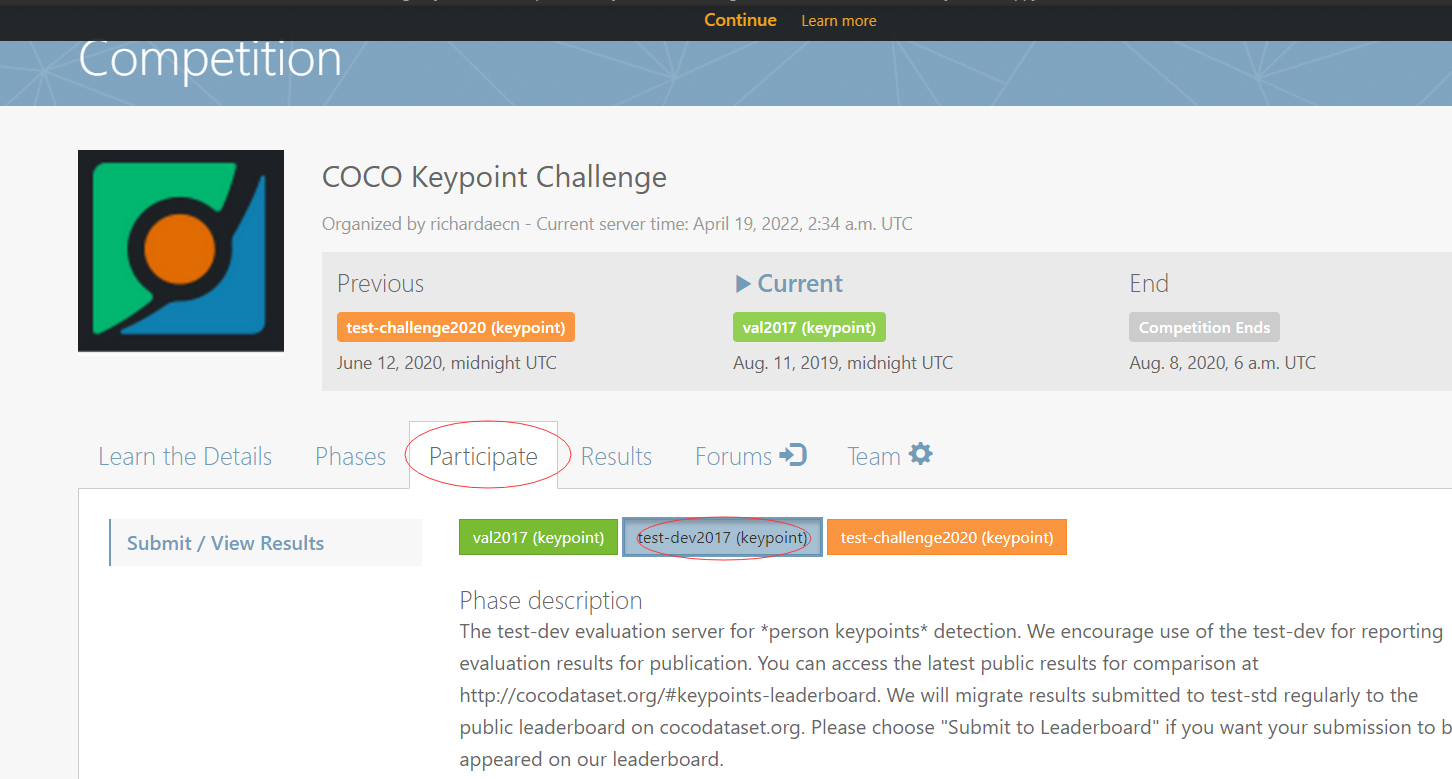The image size is (1452, 779).
Task: Click the Learn more link
Action: 838,20
